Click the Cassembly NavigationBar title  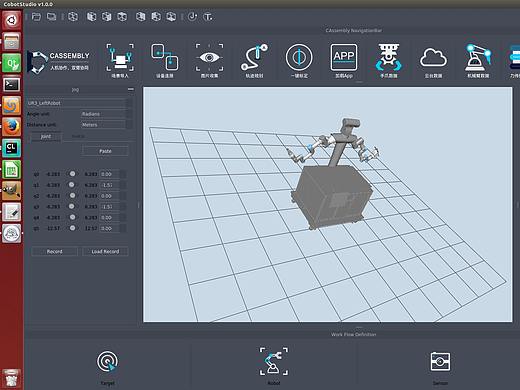coord(354,30)
